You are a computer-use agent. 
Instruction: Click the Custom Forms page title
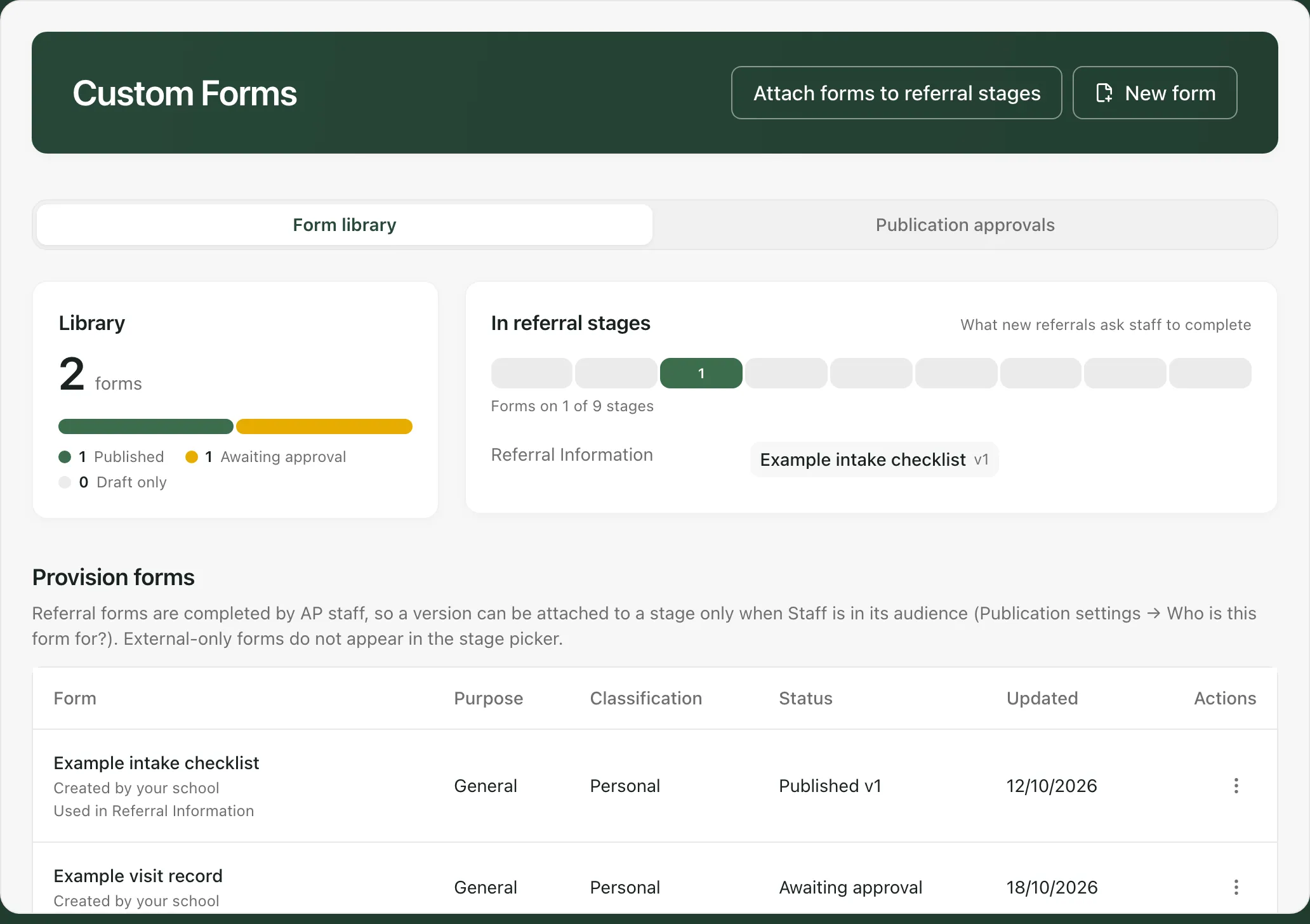pyautogui.click(x=185, y=93)
